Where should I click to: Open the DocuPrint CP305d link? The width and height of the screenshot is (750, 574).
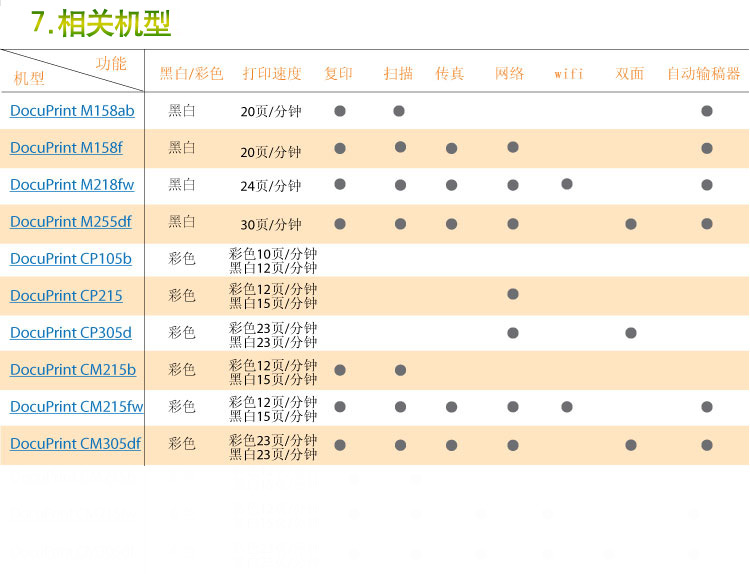71,332
